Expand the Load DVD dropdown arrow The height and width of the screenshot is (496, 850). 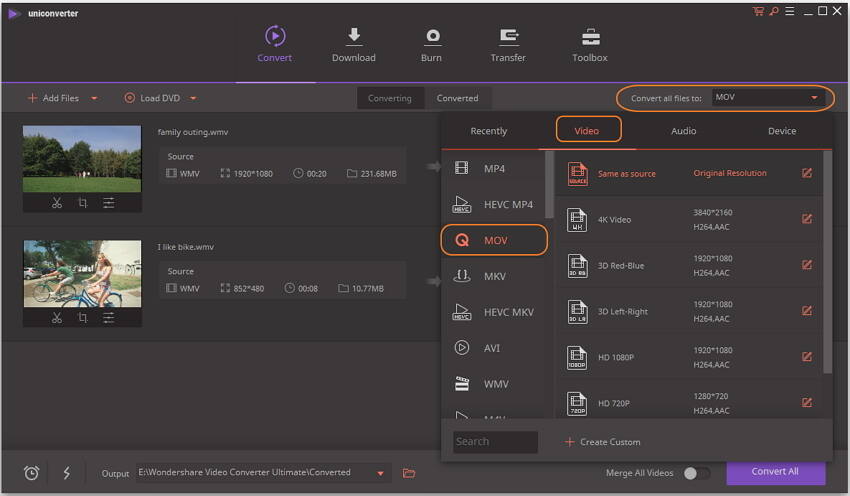pos(194,98)
